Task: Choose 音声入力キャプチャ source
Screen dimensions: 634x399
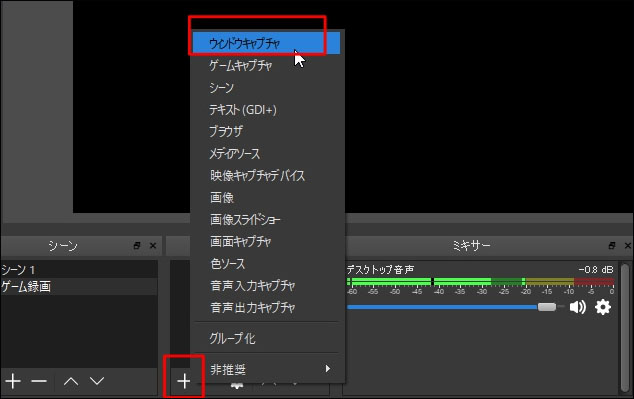Action: coord(266,285)
